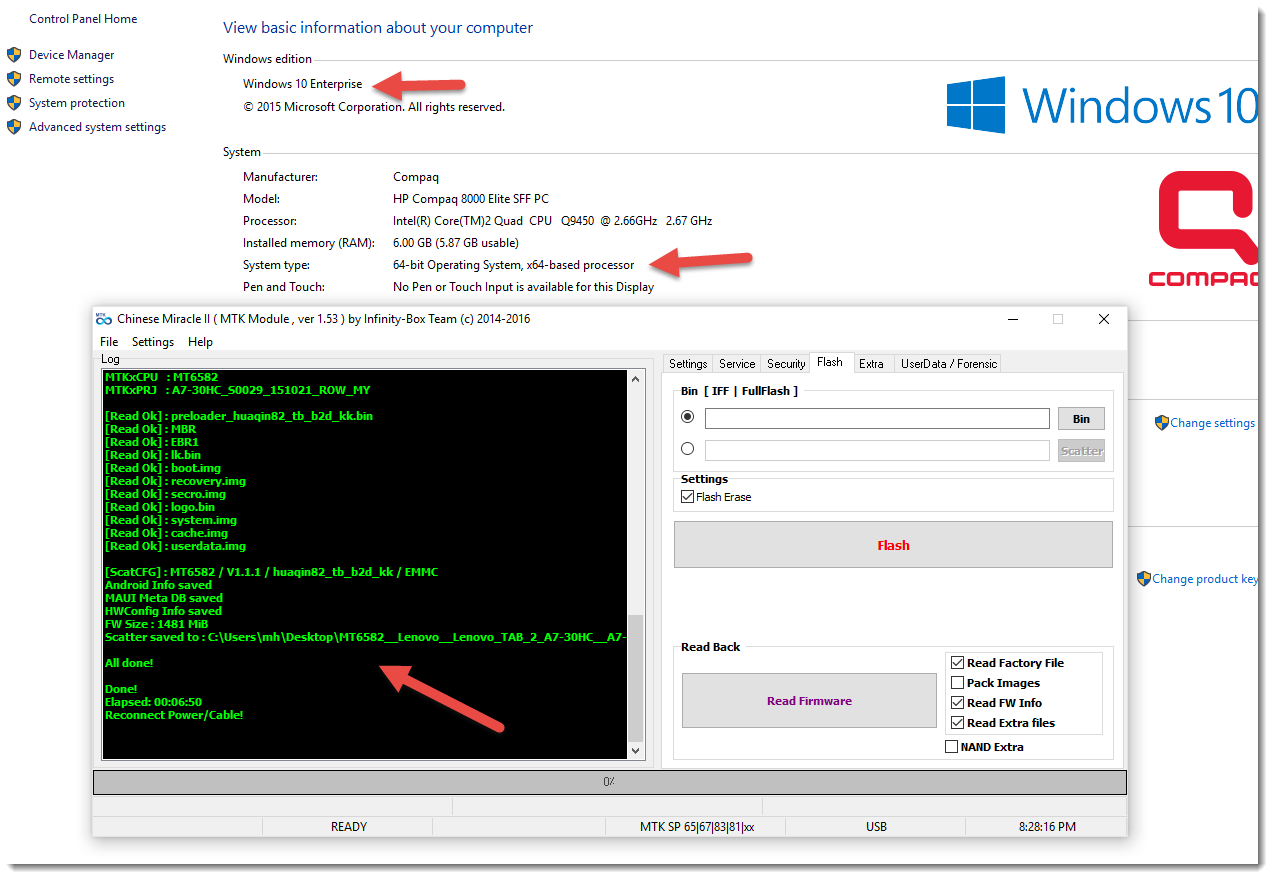
Task: Enable NAND Extra checkbox
Action: click(x=951, y=747)
